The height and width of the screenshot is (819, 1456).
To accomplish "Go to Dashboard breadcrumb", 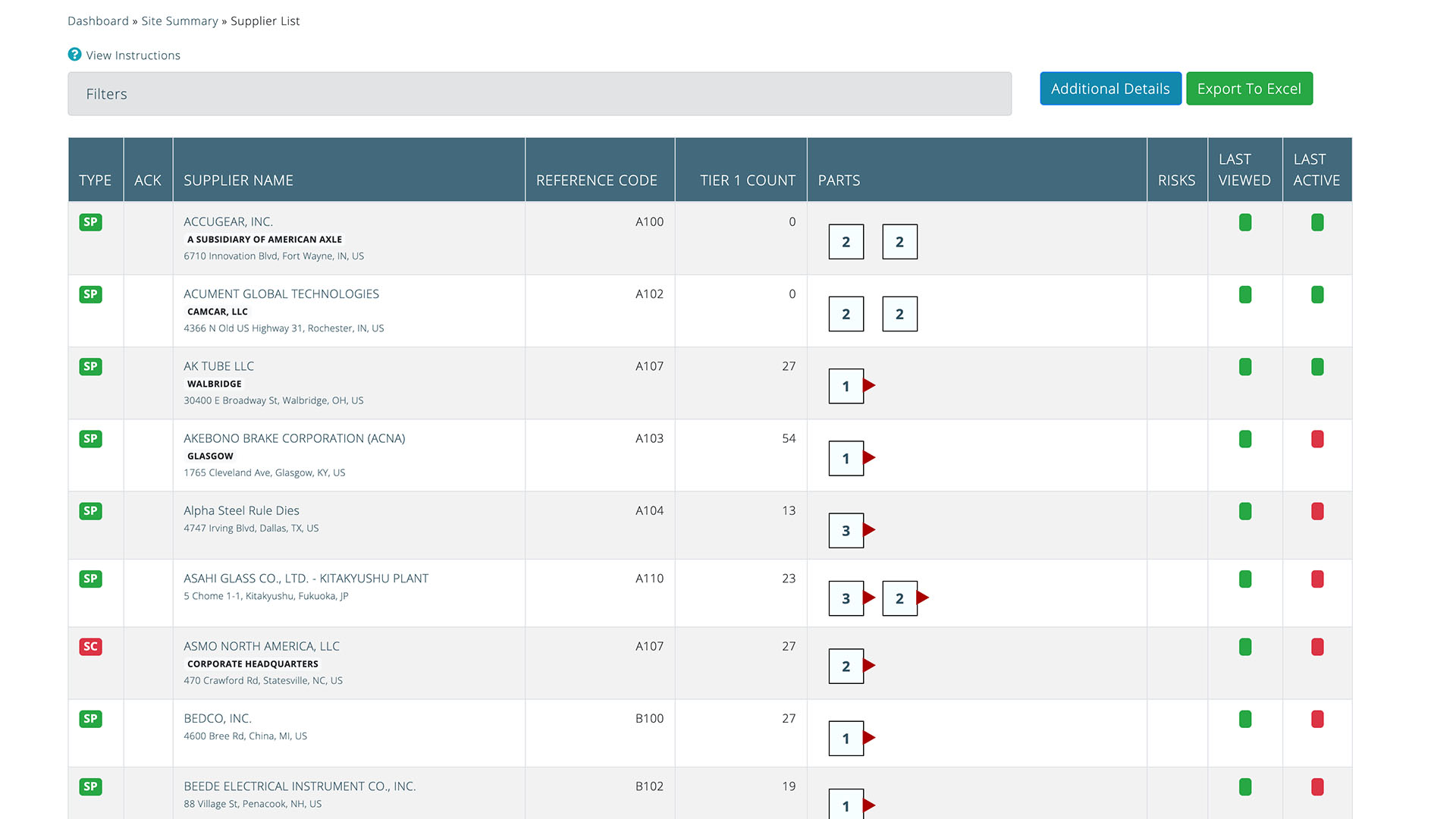I will coord(98,21).
